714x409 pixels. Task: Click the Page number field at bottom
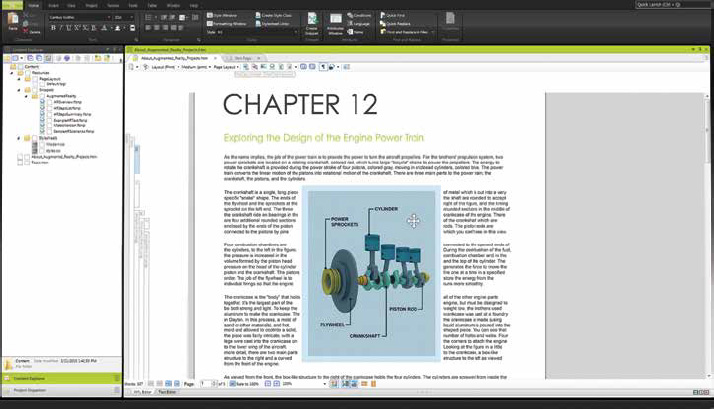coord(205,384)
